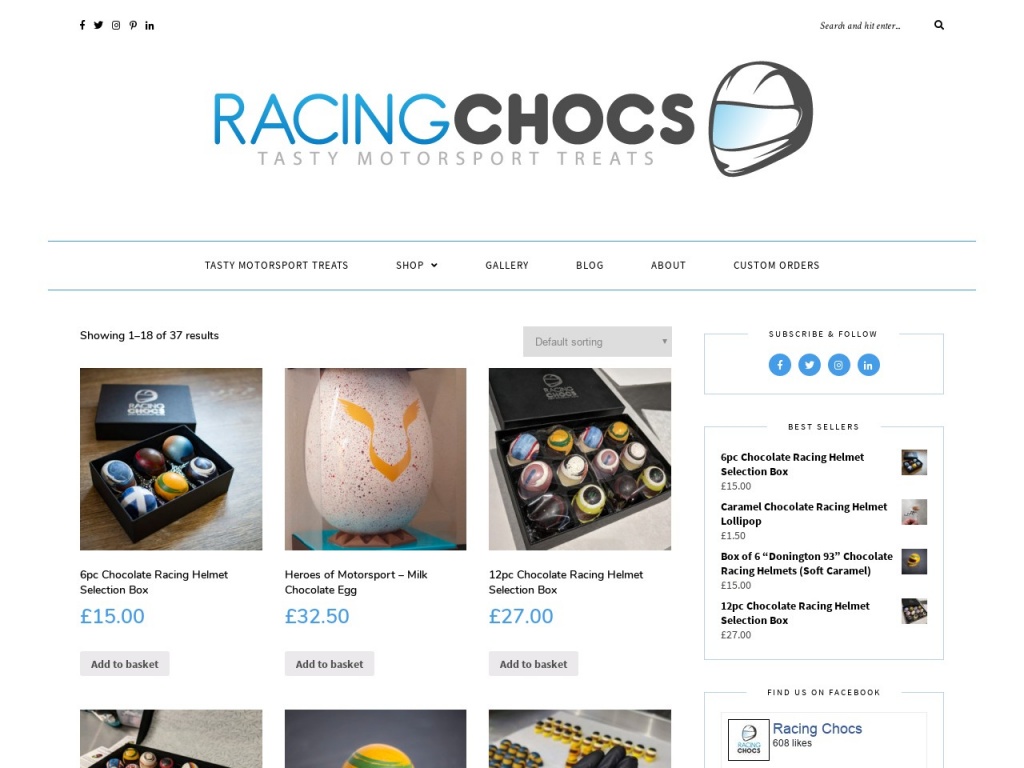This screenshot has width=1024, height=768.
Task: Open the 12pc Chocolate Racing Helmet product image
Action: 579,458
